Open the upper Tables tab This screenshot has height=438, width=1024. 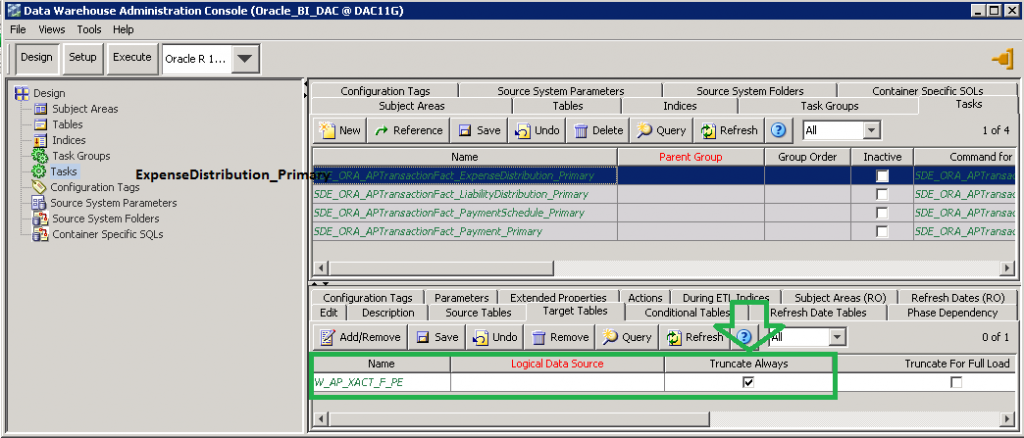567,106
